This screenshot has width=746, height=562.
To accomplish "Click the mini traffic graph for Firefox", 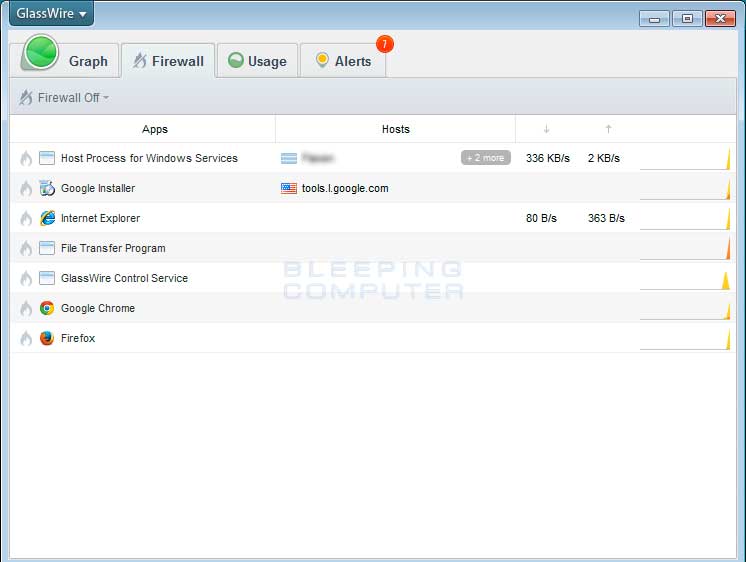I will coord(685,339).
